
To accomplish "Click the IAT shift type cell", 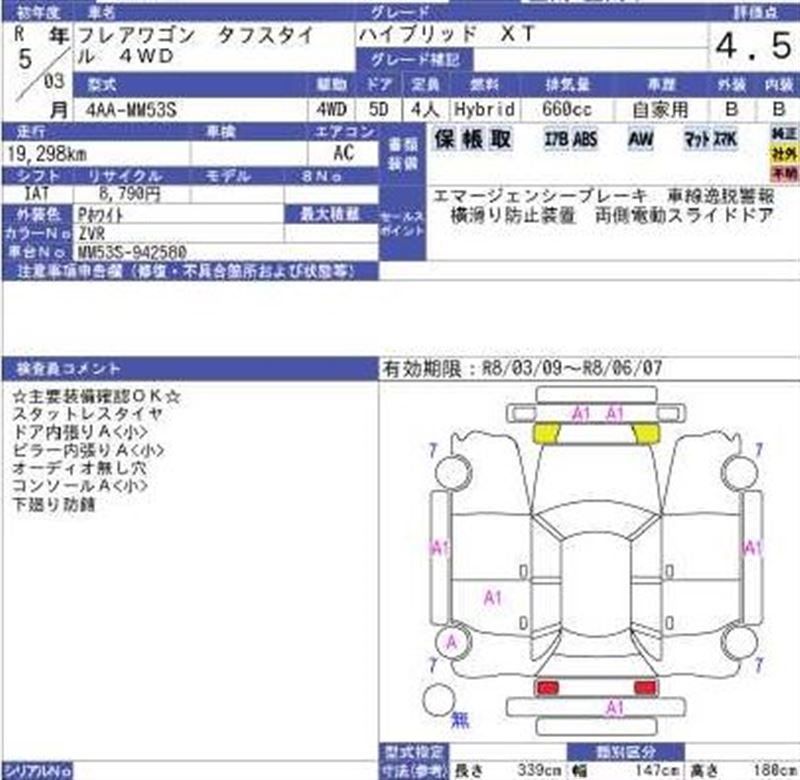I will tap(37, 194).
